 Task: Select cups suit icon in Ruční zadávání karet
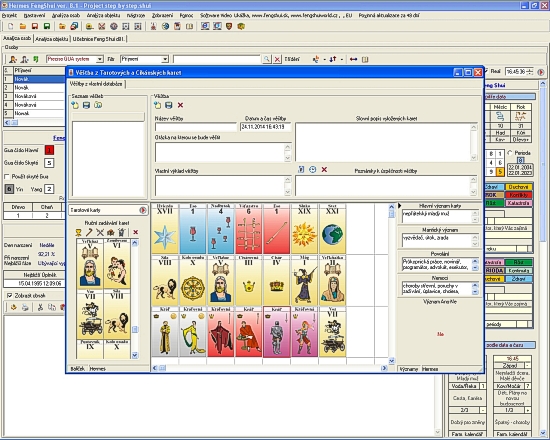[x=79, y=232]
